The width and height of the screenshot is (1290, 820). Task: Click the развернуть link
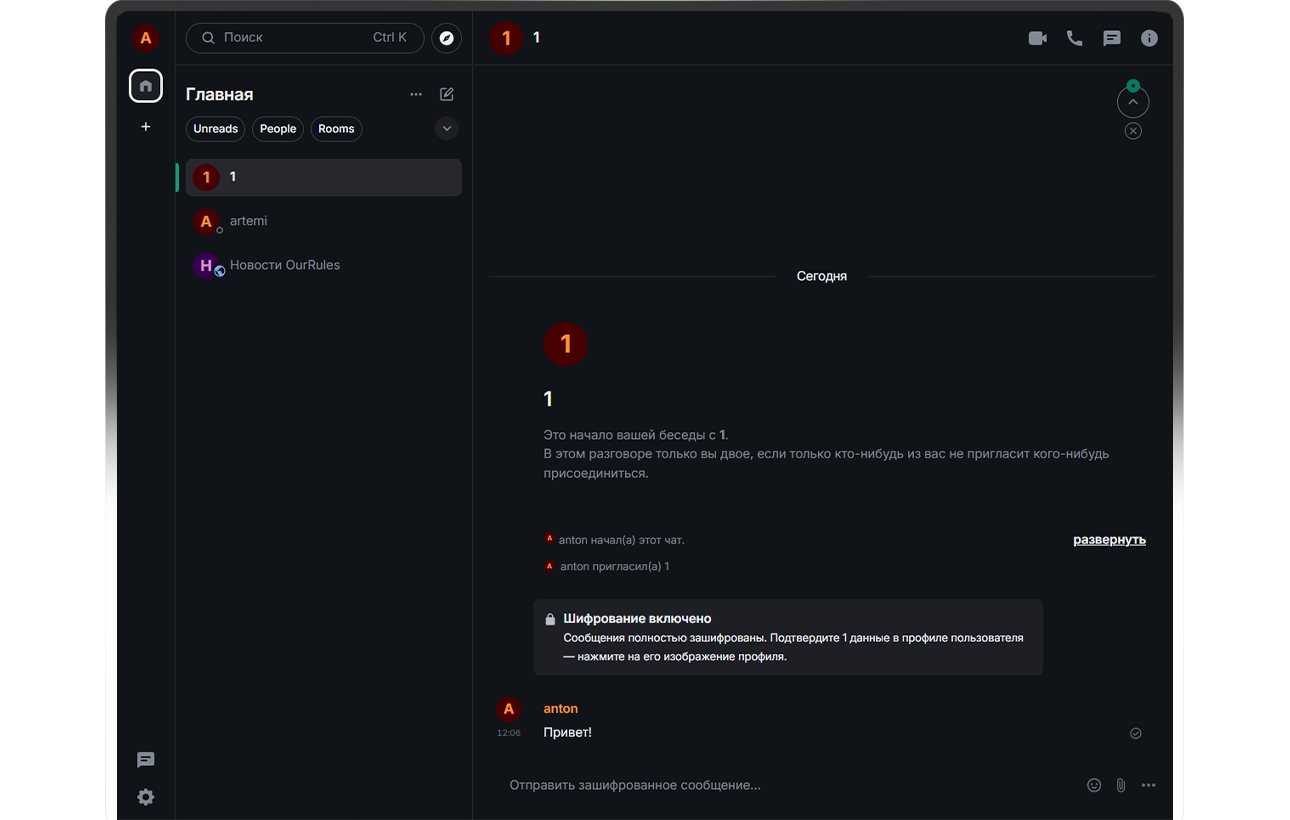(1109, 540)
